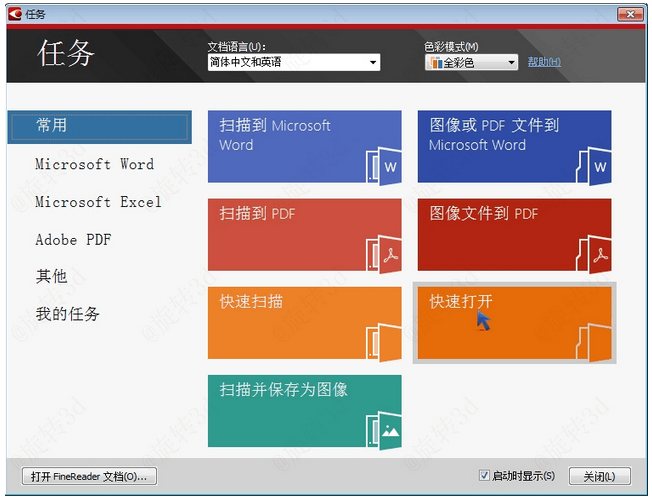The width and height of the screenshot is (652, 501).
Task: Close the 任务 window
Action: 631,15
